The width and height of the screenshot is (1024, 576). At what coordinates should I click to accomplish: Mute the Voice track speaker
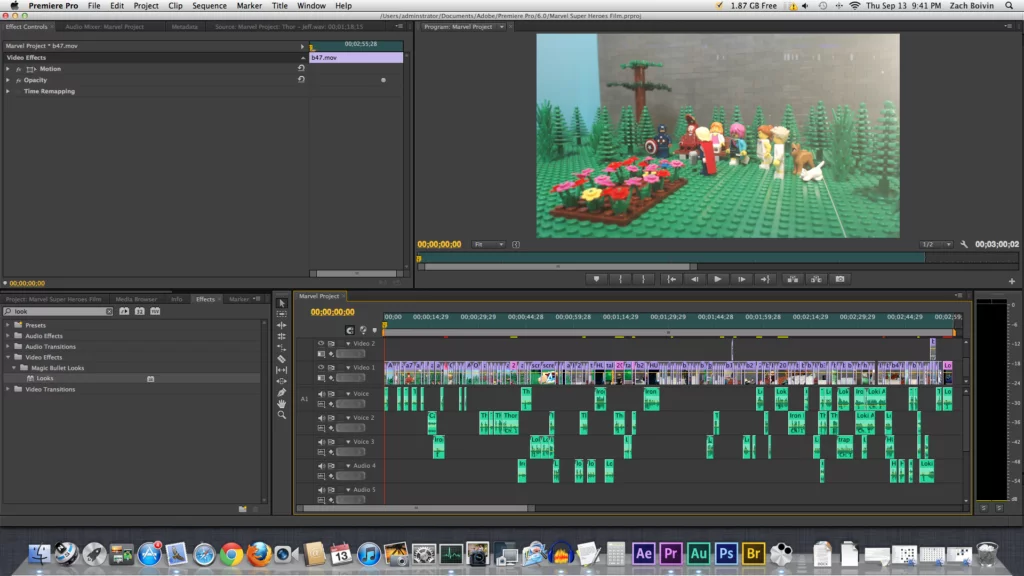pos(321,394)
